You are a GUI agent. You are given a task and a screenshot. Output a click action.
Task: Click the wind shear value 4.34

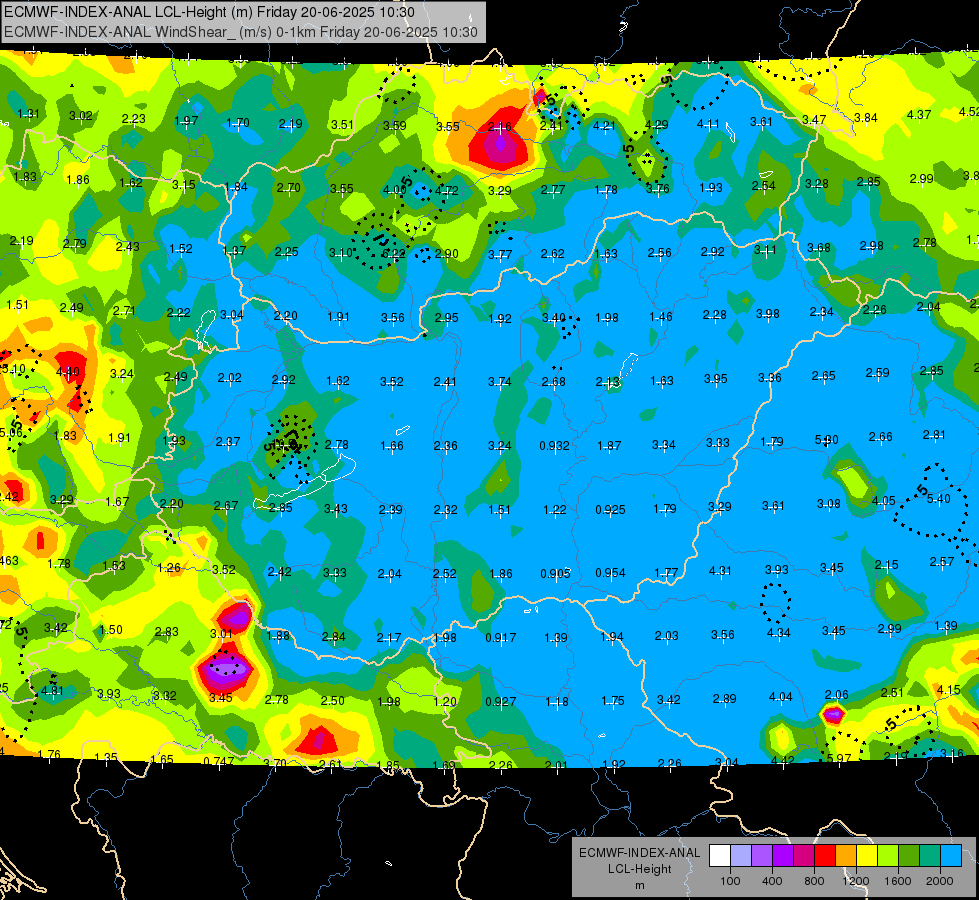click(x=778, y=633)
